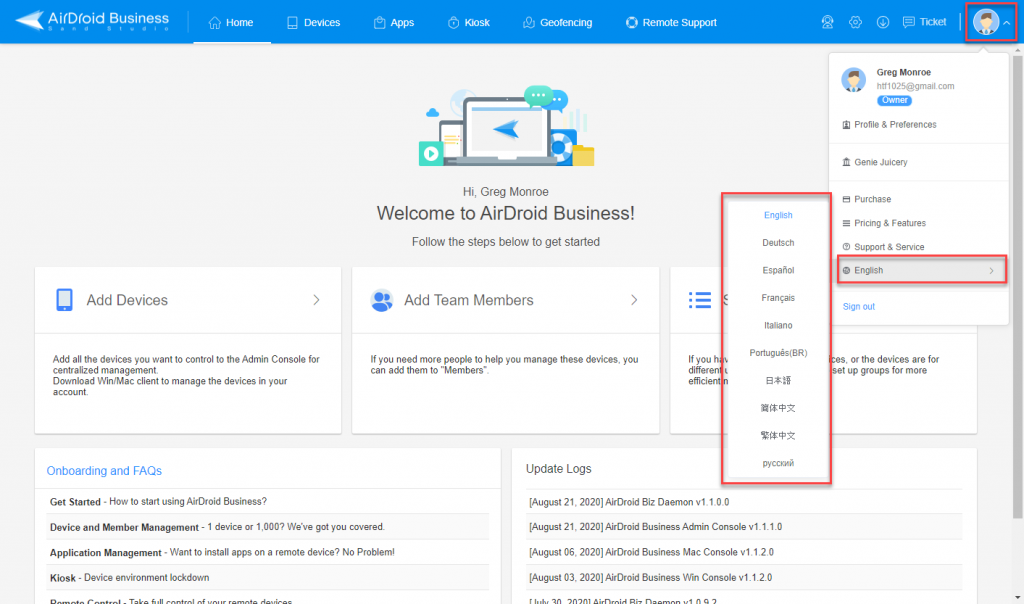
Task: Open the Purchase menu item
Action: point(867,199)
